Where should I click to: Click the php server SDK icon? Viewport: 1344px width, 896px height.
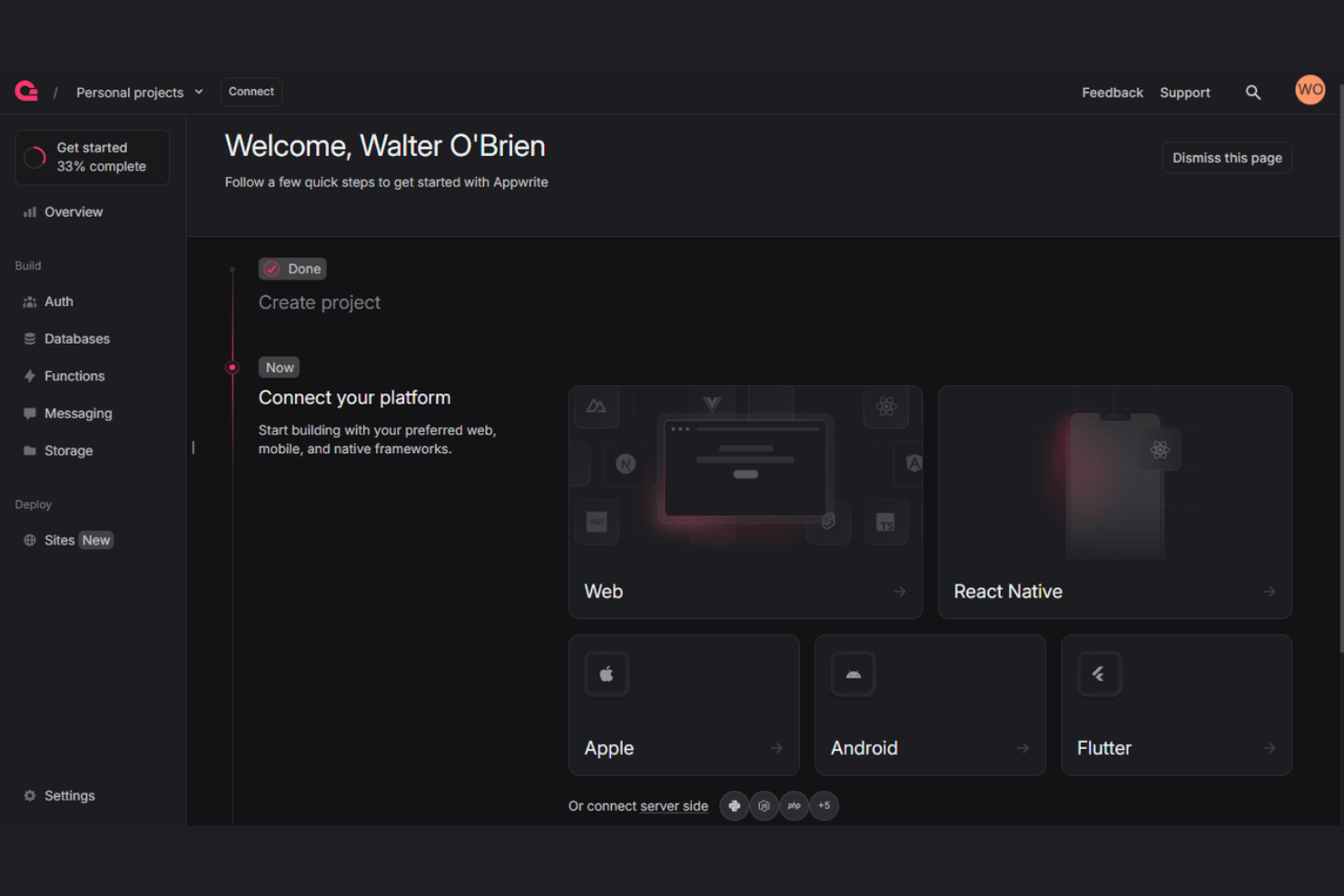pyautogui.click(x=794, y=806)
